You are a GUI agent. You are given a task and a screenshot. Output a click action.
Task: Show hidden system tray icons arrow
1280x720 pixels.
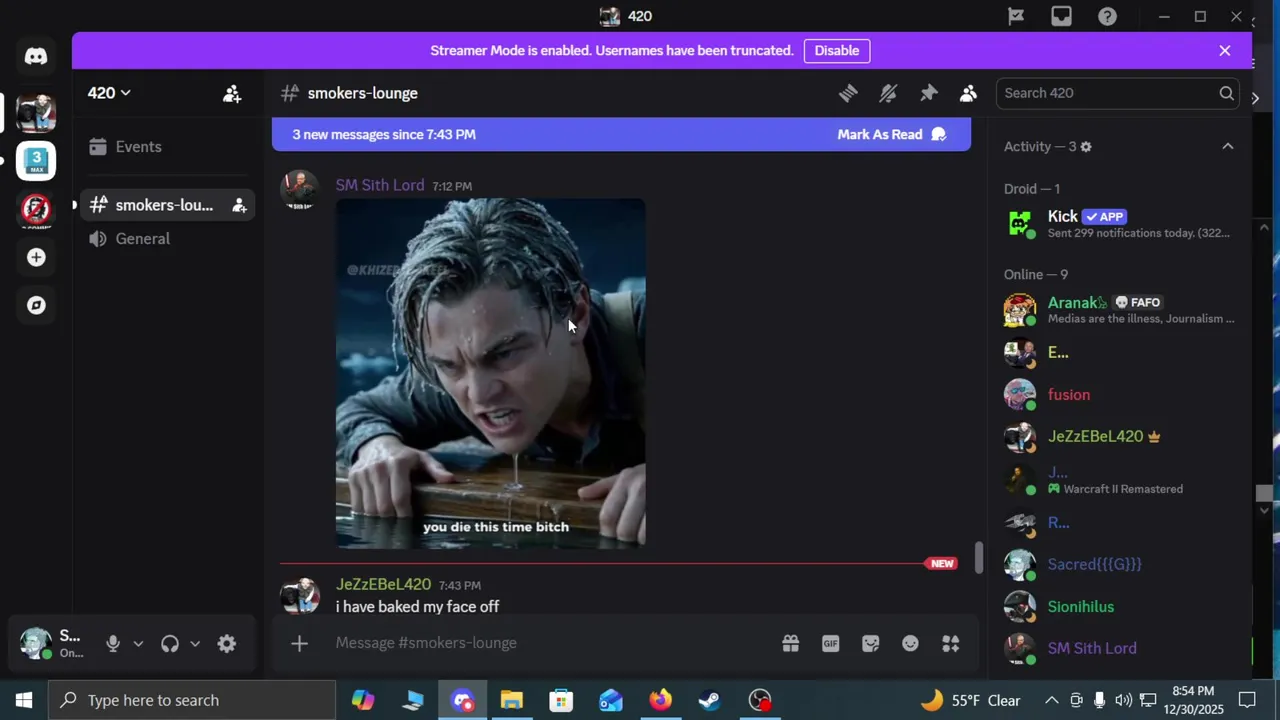[x=1052, y=700]
